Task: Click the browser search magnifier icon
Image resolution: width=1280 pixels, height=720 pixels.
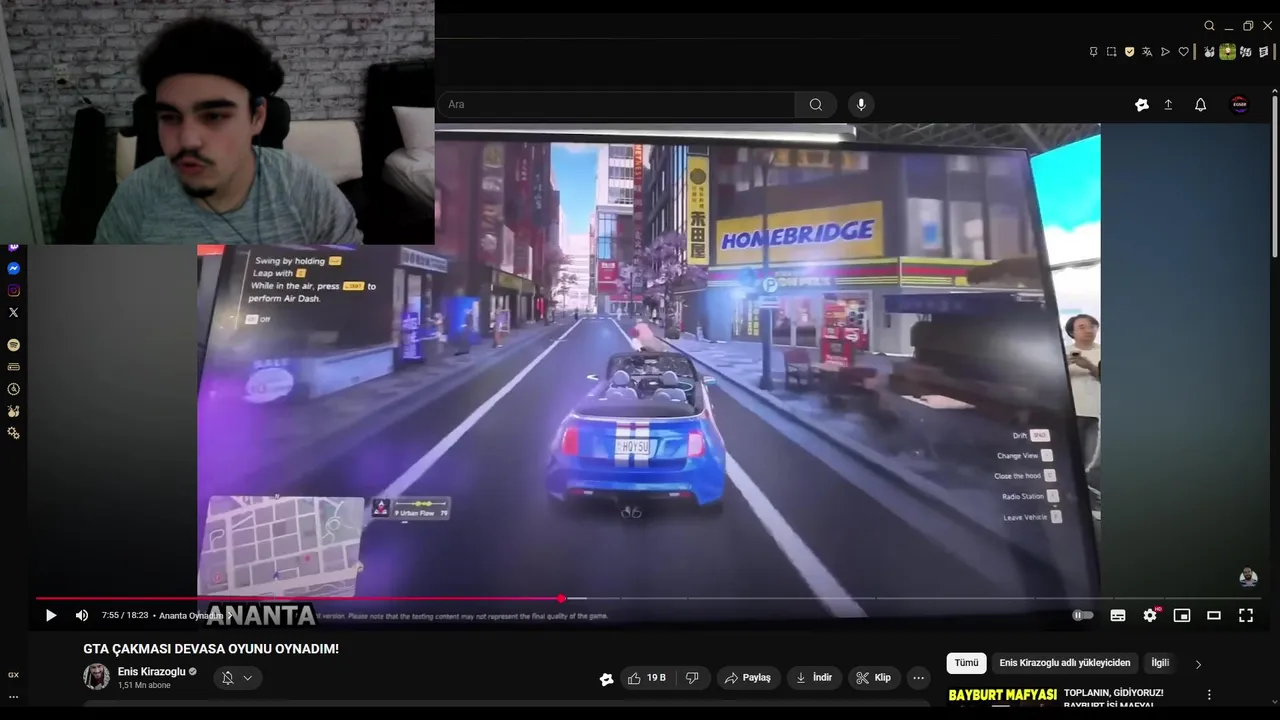Action: pos(1209,26)
